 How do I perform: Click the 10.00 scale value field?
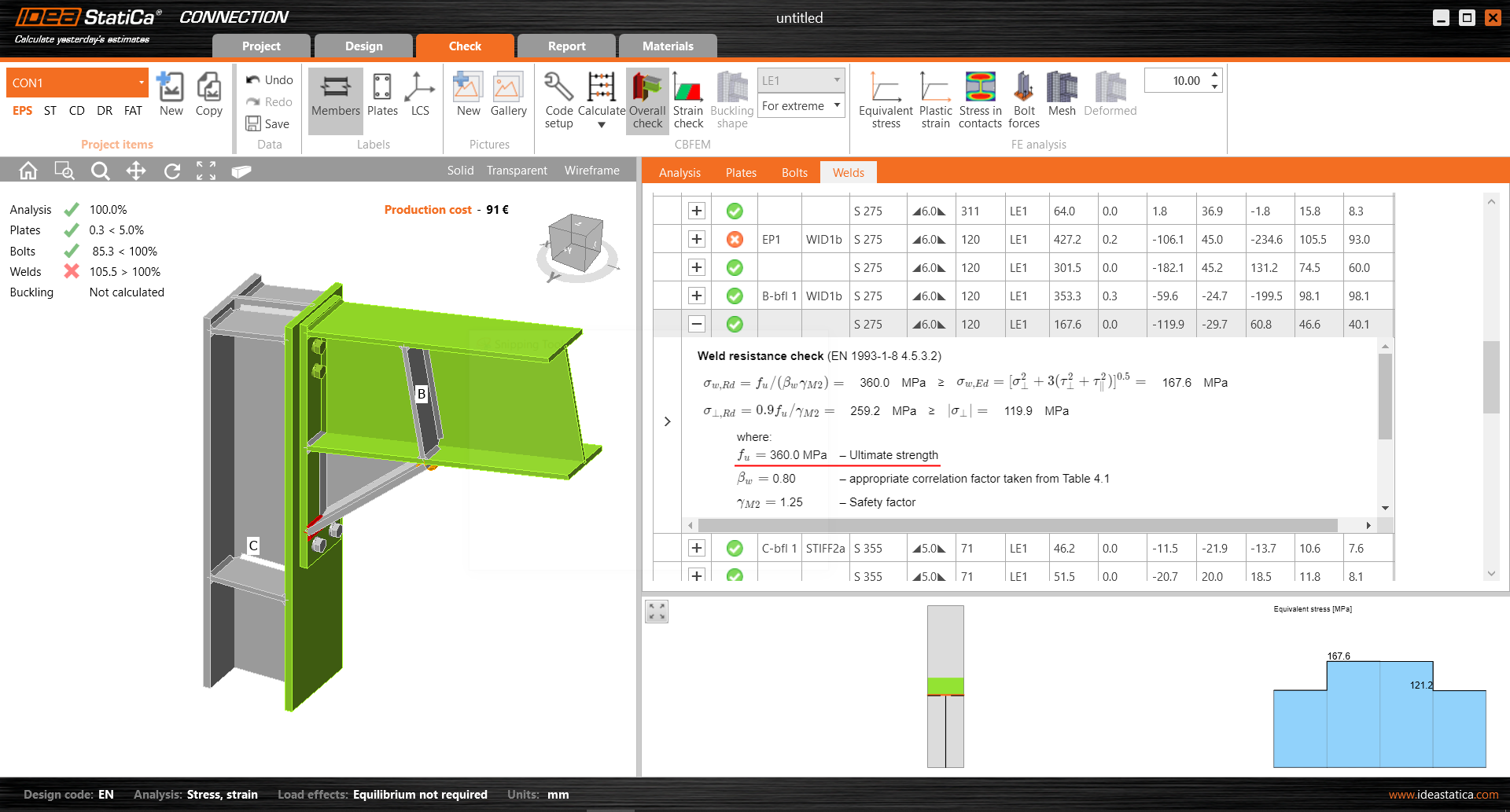(x=1177, y=81)
